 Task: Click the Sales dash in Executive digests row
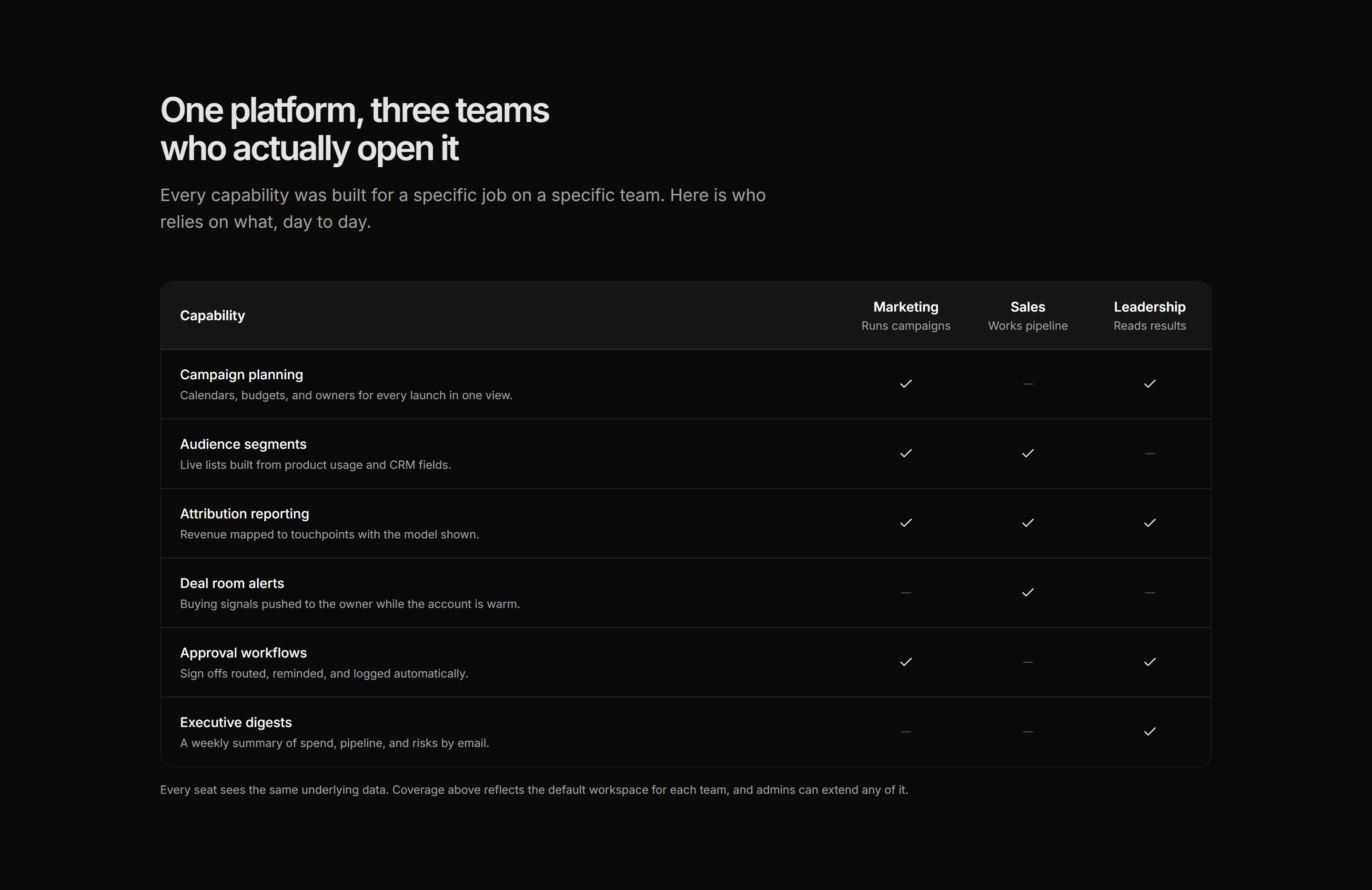point(1028,731)
